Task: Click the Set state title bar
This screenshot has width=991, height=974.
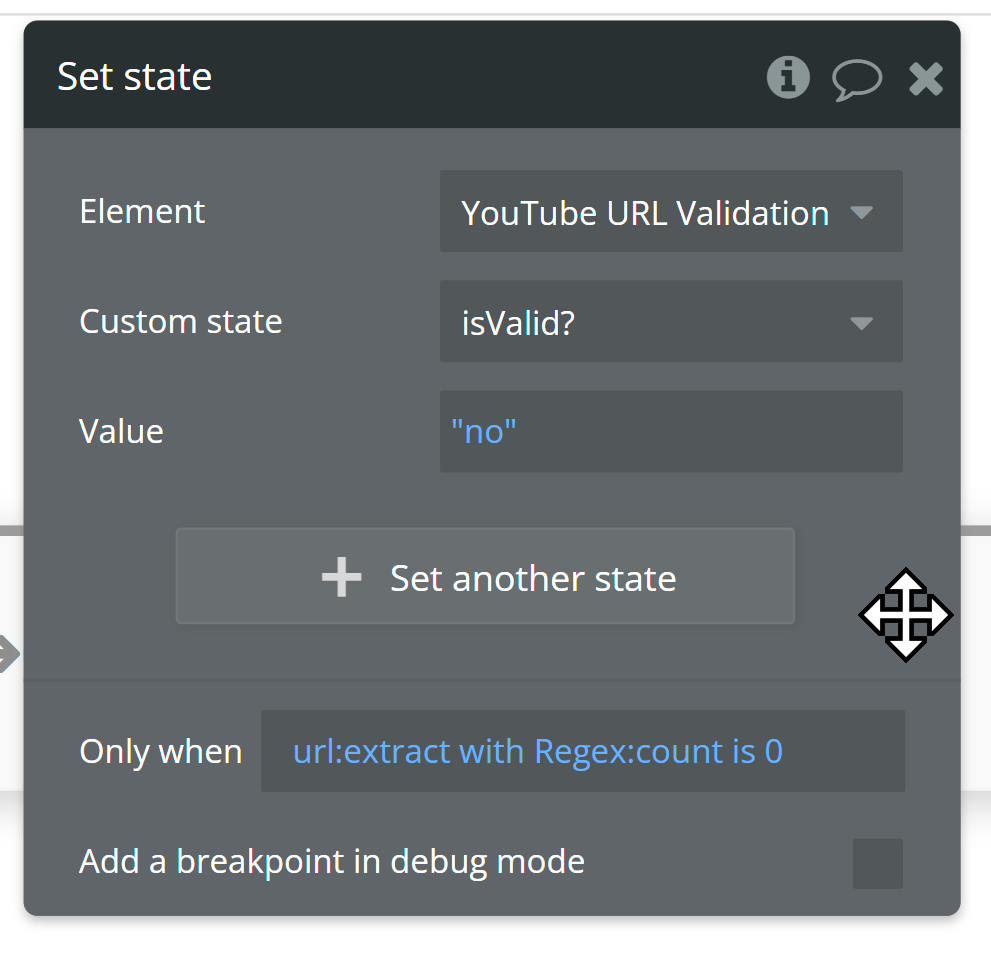Action: (400, 77)
